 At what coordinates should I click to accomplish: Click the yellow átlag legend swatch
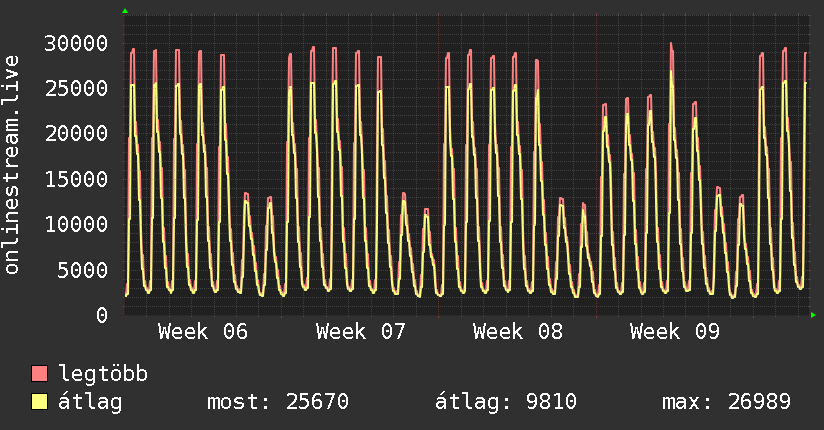pos(39,402)
